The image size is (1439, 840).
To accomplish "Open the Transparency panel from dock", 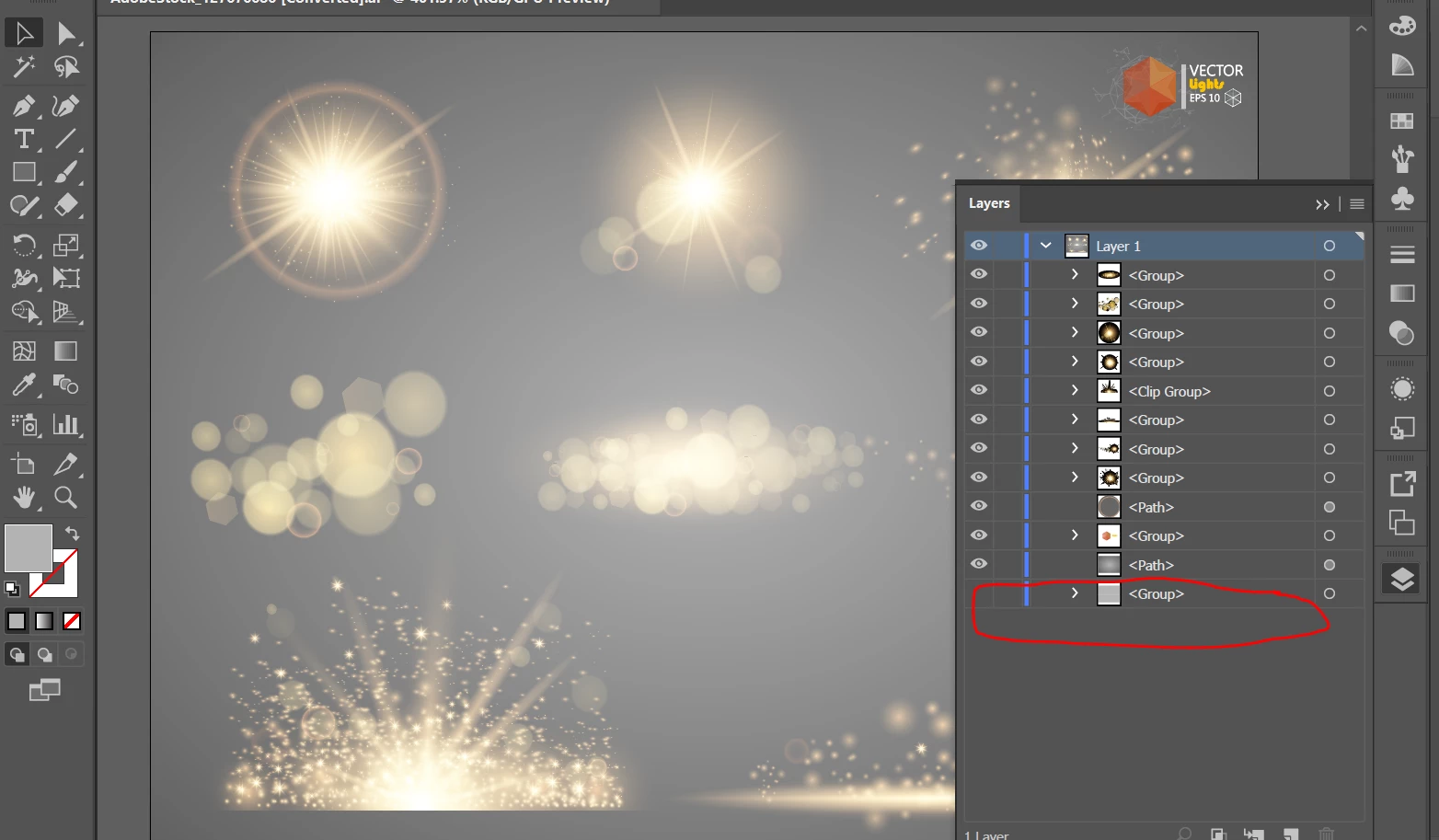I will [1402, 332].
